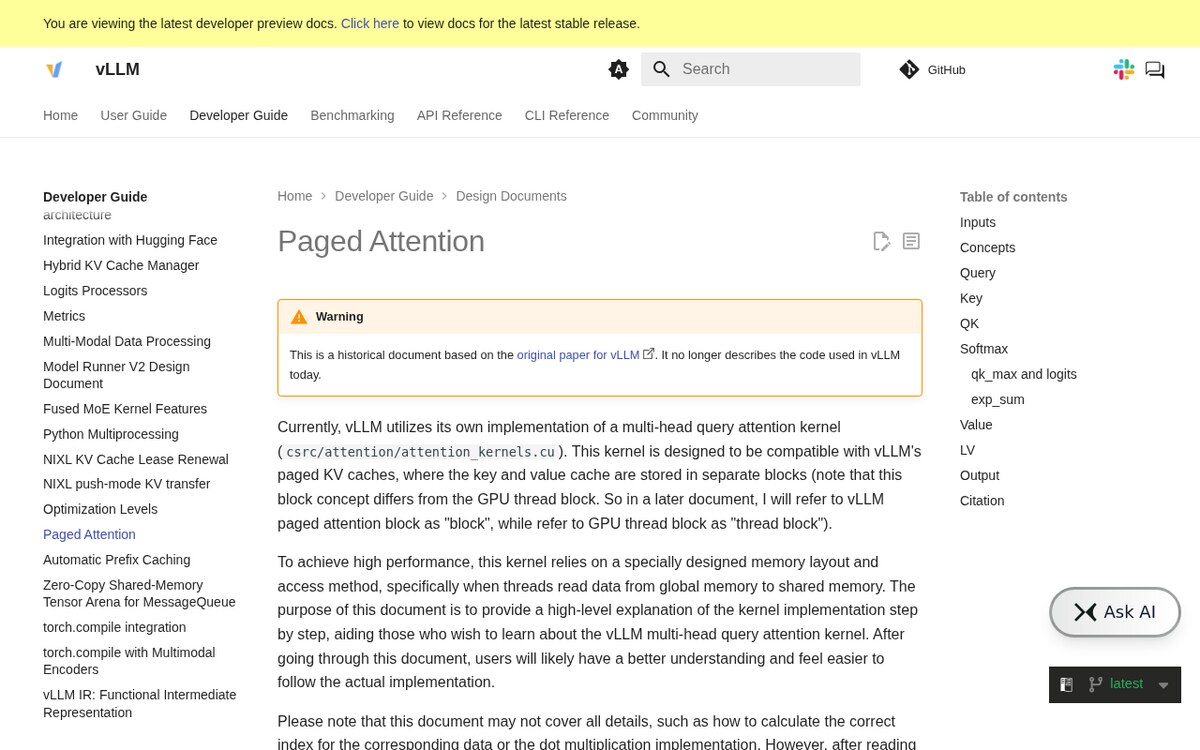The height and width of the screenshot is (750, 1200).
Task: Click the Warning triangle icon
Action: coord(299,316)
